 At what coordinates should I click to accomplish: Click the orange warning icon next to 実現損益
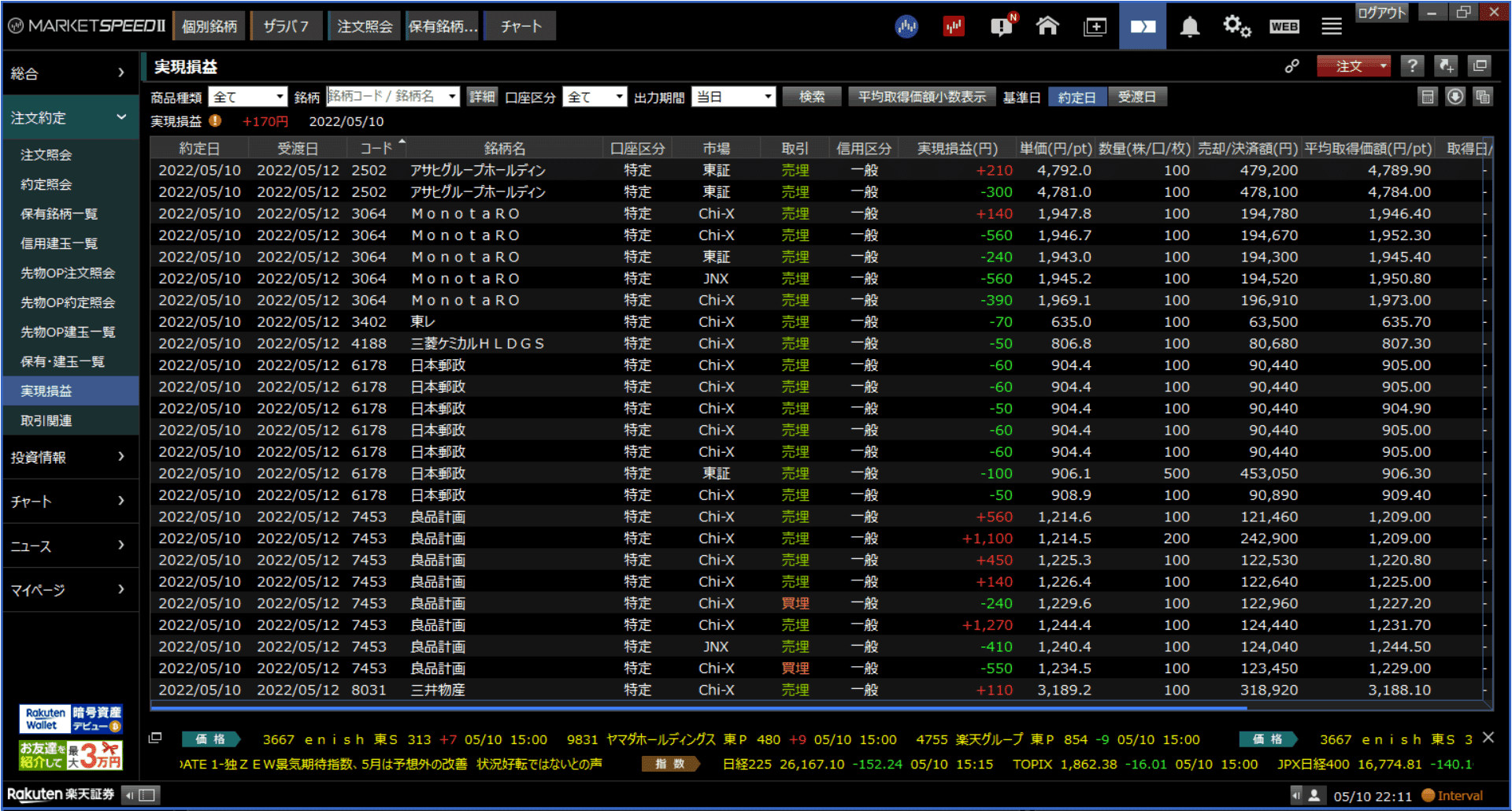(x=215, y=121)
